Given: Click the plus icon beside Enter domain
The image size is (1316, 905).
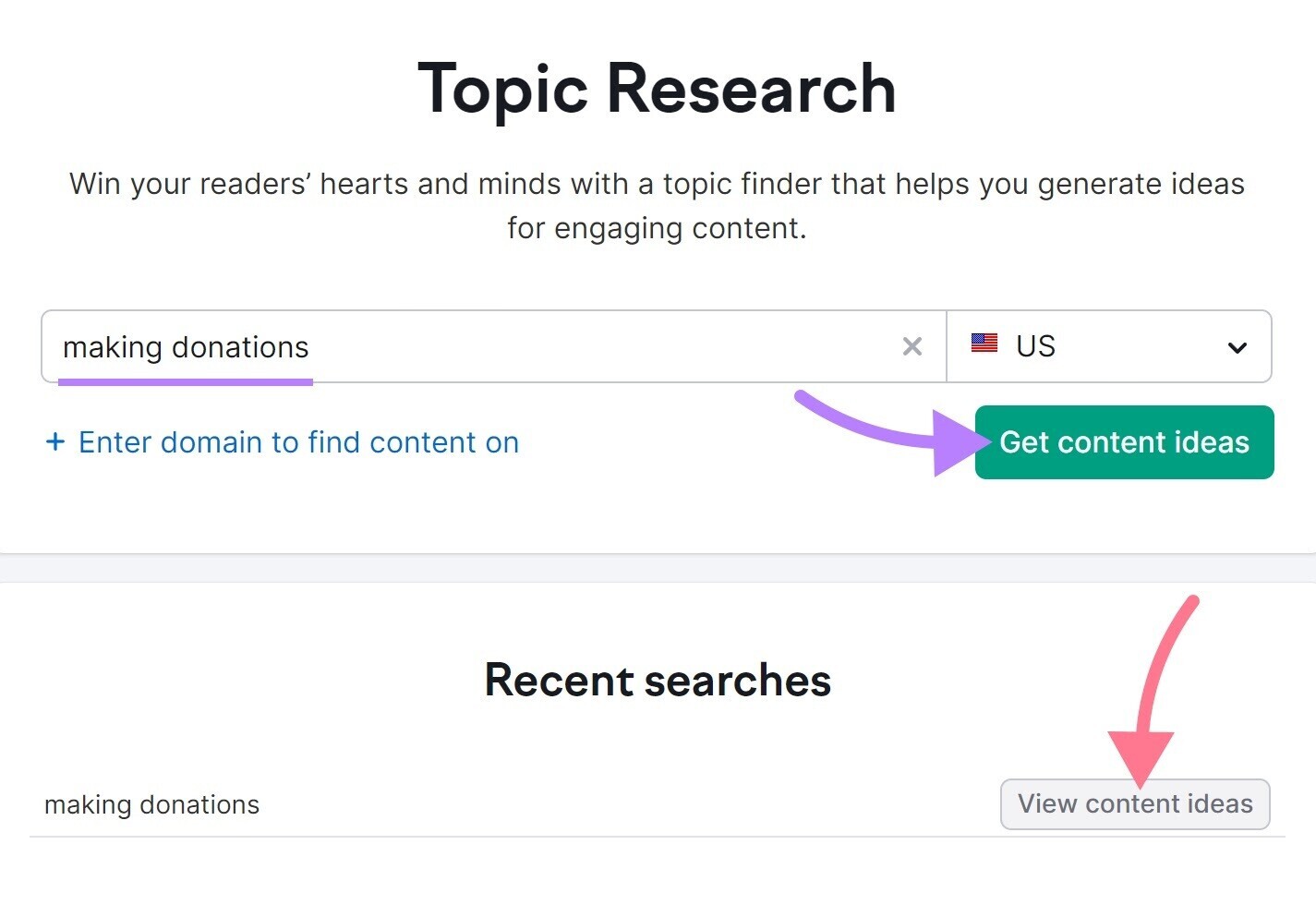Looking at the screenshot, I should click(55, 442).
